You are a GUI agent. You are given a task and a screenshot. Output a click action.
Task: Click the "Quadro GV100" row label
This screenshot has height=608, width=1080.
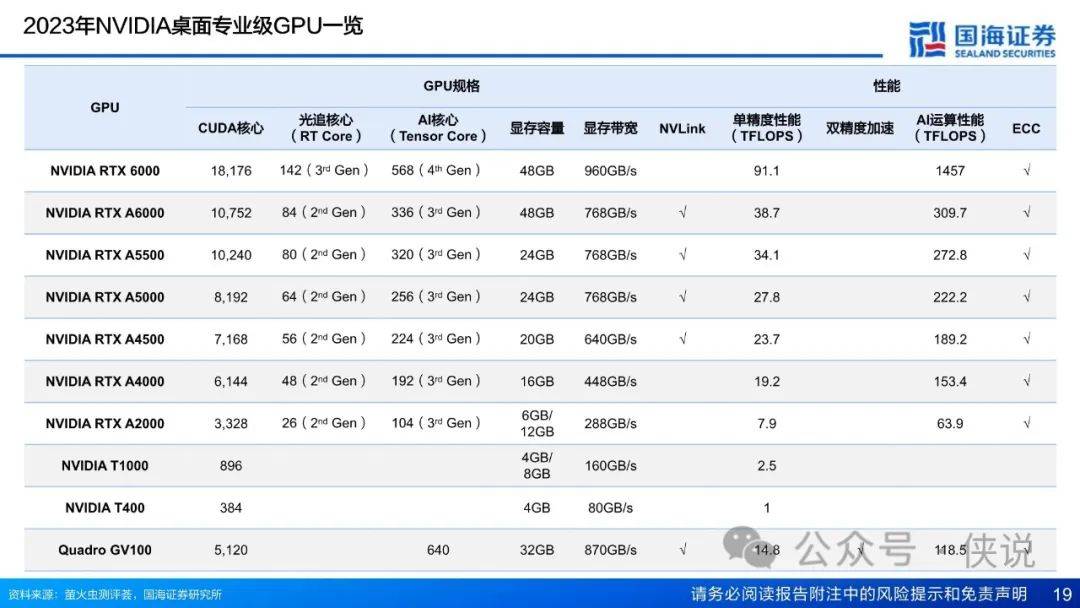point(105,550)
